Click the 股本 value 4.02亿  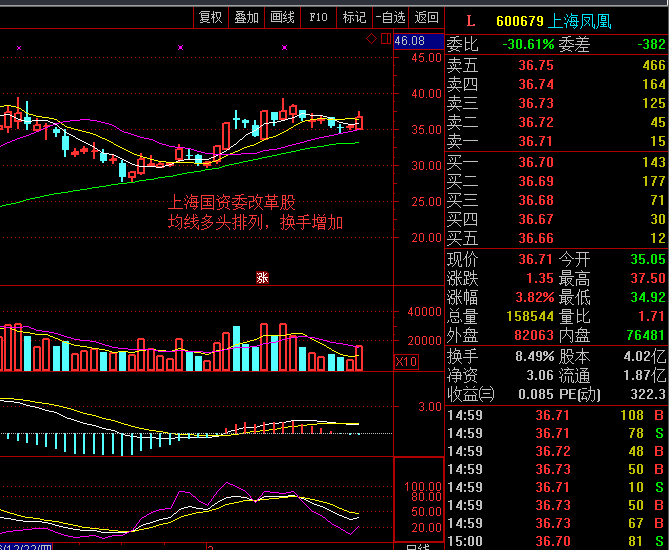coord(644,356)
